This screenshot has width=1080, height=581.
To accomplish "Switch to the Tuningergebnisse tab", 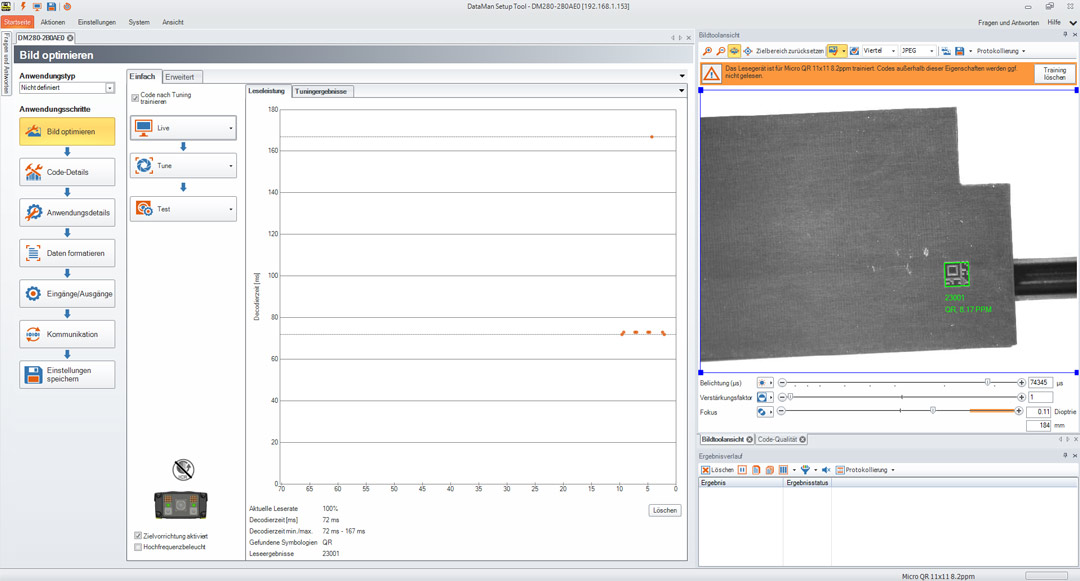I will tap(321, 91).
